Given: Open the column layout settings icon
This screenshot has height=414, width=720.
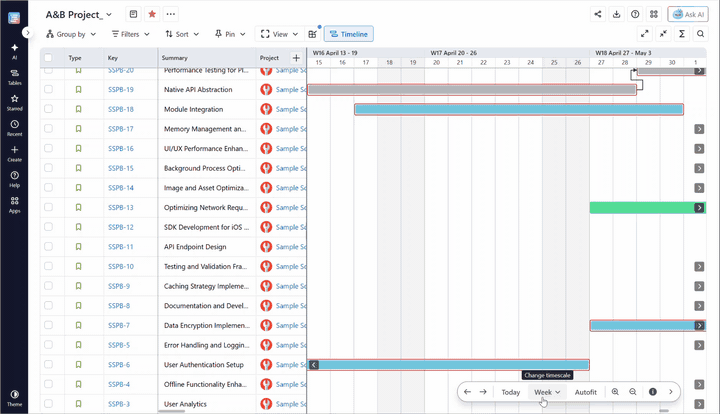Looking at the screenshot, I should click(313, 34).
